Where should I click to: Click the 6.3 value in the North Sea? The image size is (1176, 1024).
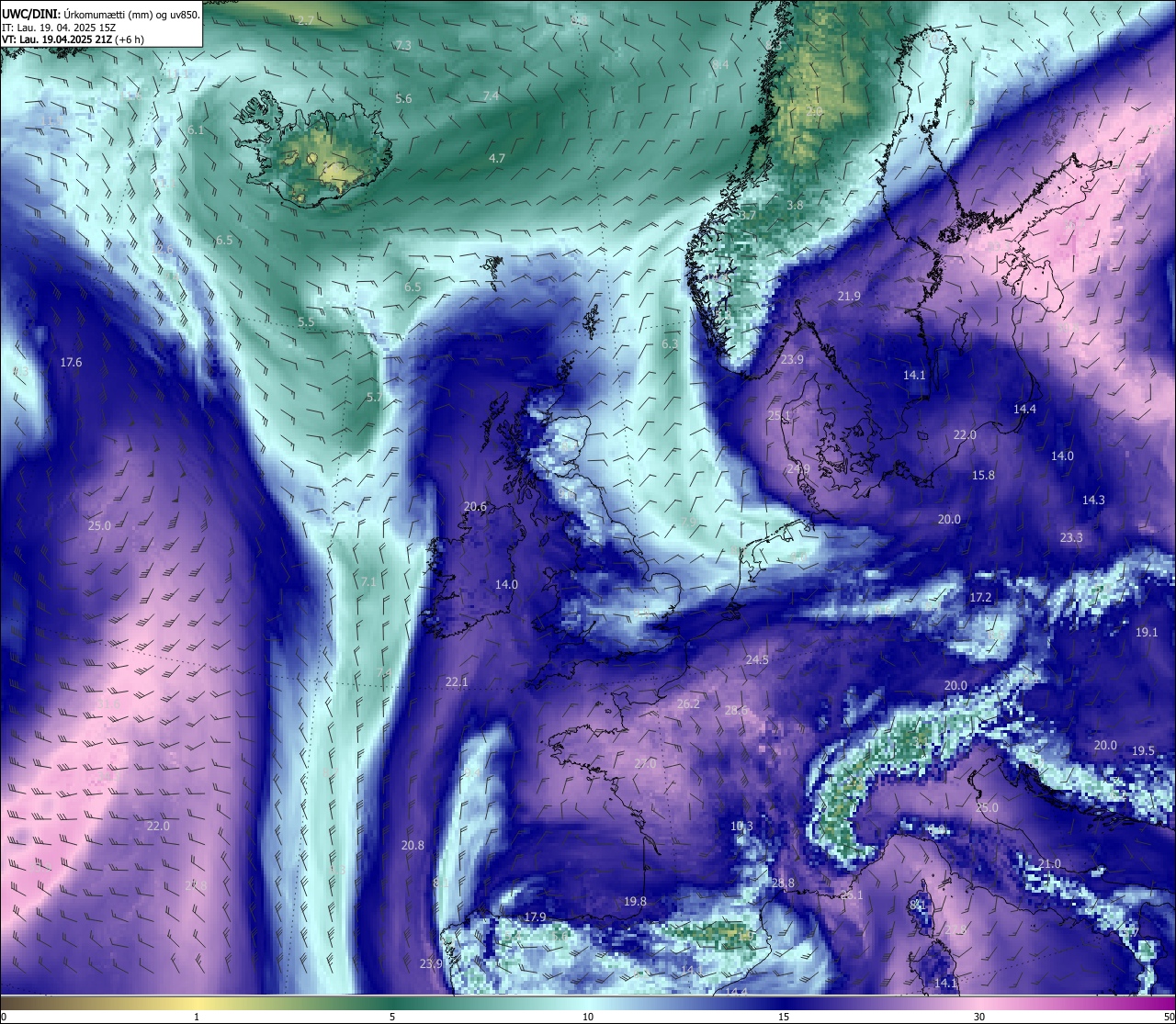click(670, 344)
